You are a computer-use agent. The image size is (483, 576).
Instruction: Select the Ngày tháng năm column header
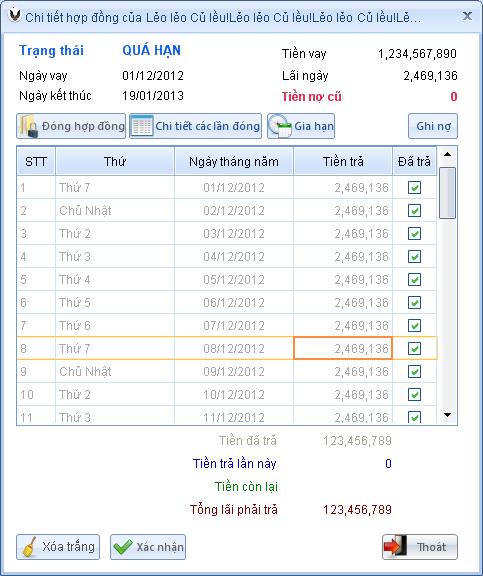[234, 161]
